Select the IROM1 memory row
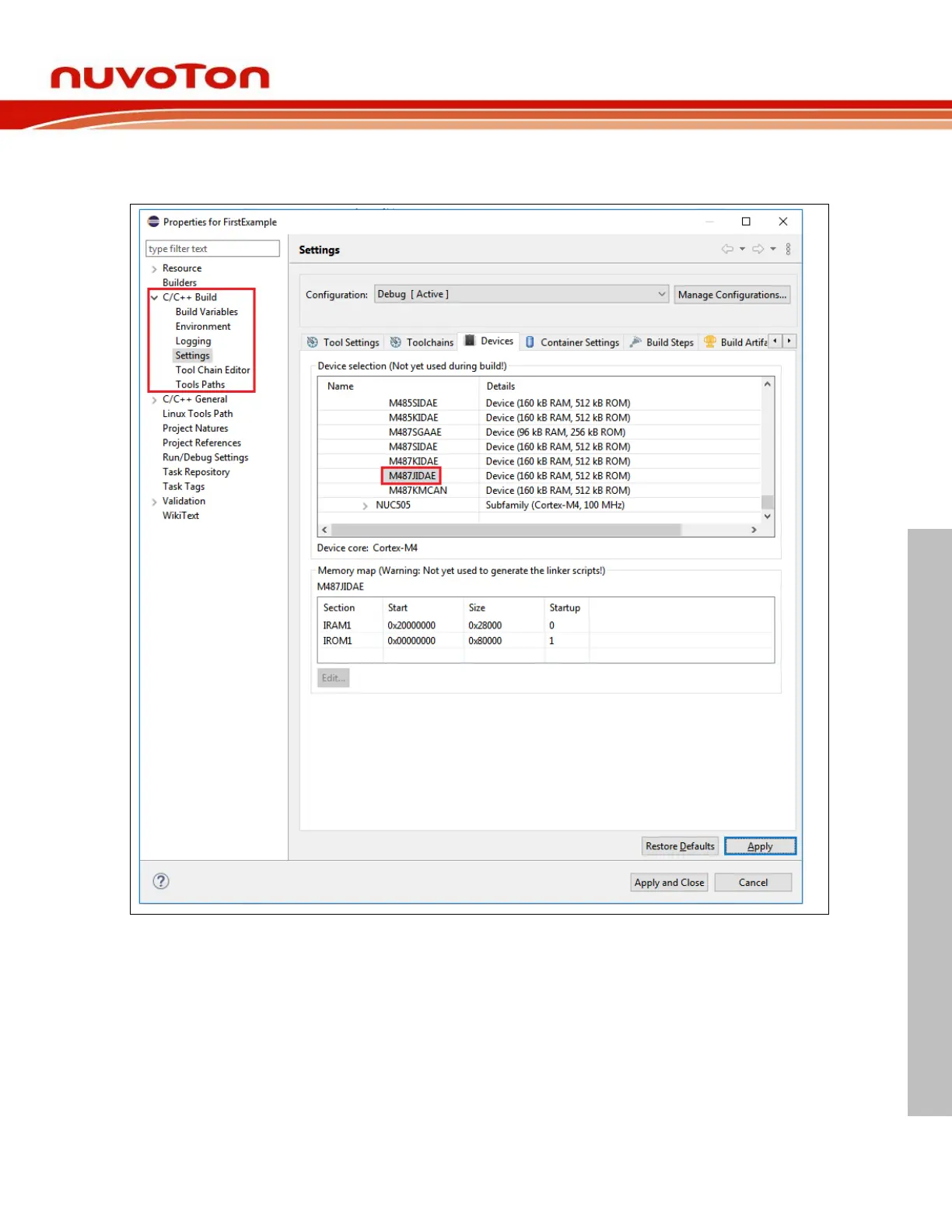The height and width of the screenshot is (1232, 952). 546,641
